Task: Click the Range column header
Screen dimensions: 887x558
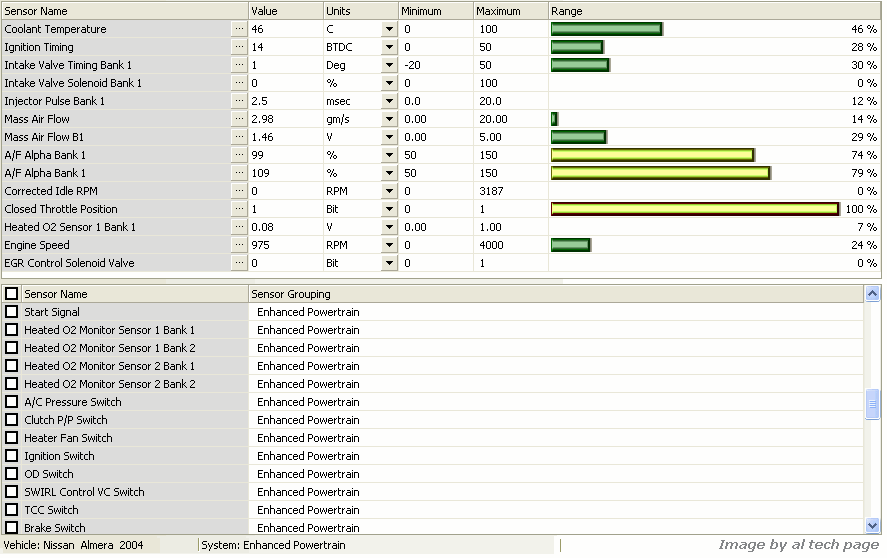Action: tap(714, 11)
